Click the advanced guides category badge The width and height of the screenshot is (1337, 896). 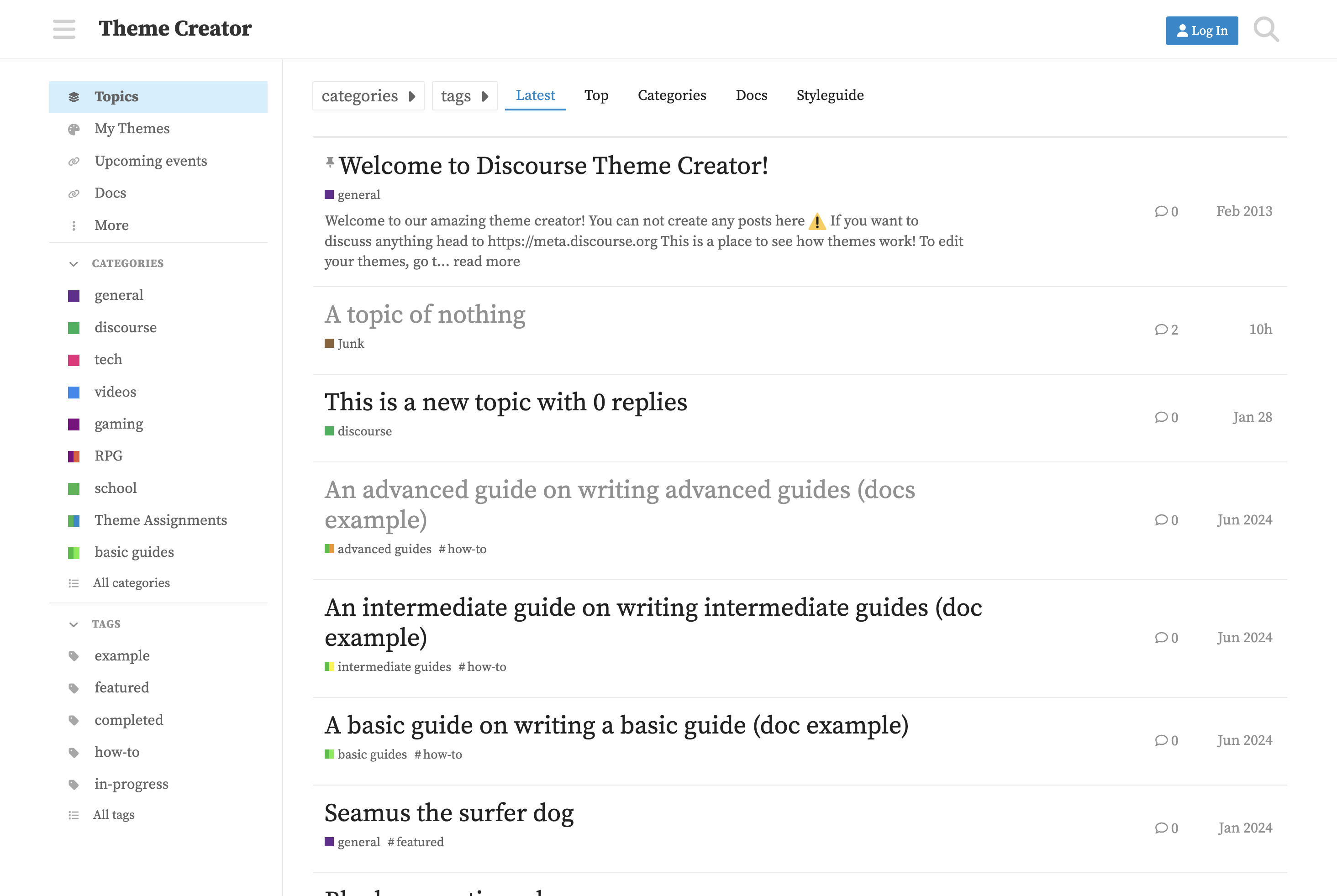click(x=379, y=549)
